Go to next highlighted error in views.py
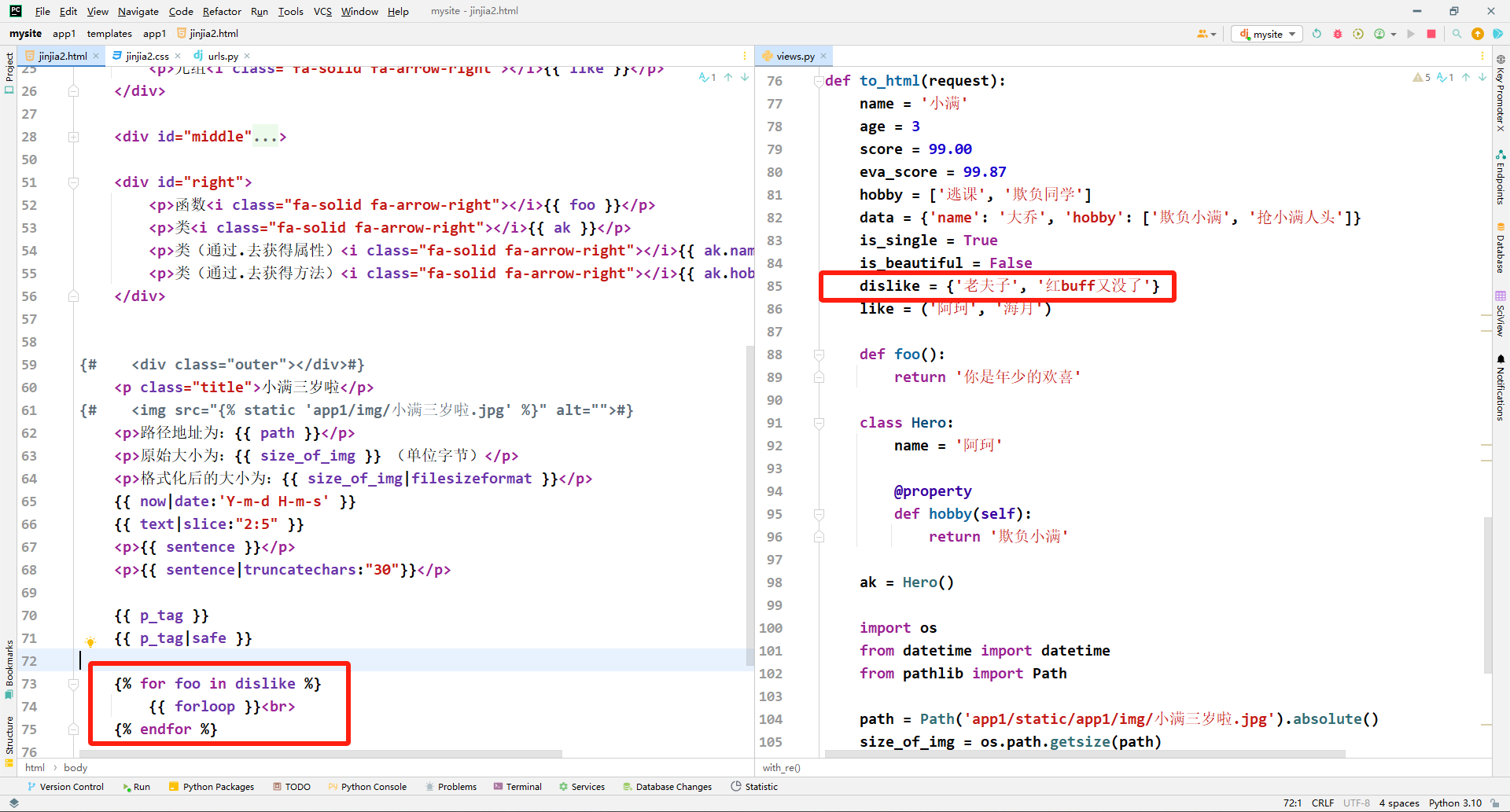 pyautogui.click(x=1482, y=77)
